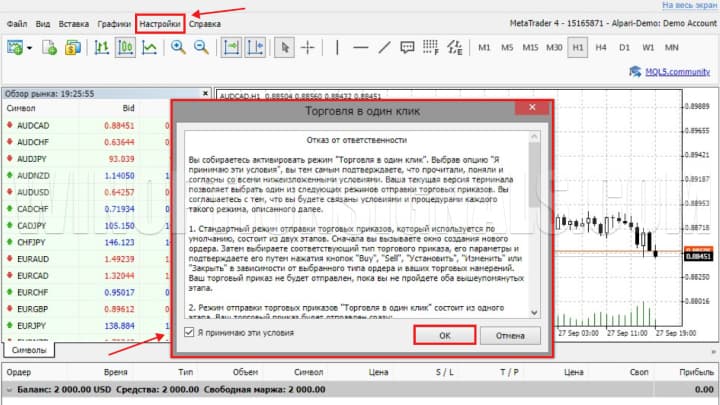The width and height of the screenshot is (720, 405).
Task: Select the EURAUD symbol row
Action: point(86,259)
